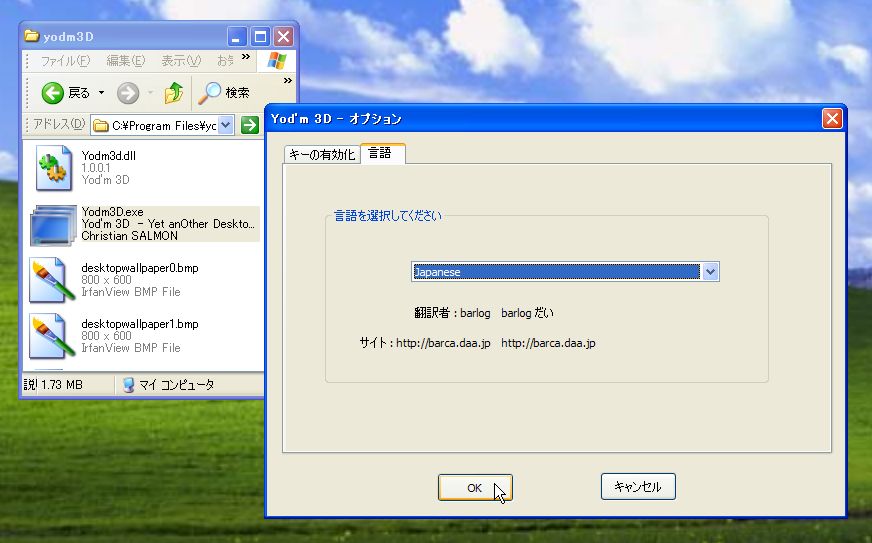
Task: Click the 検索 label in Explorer toolbar
Action: point(237,93)
